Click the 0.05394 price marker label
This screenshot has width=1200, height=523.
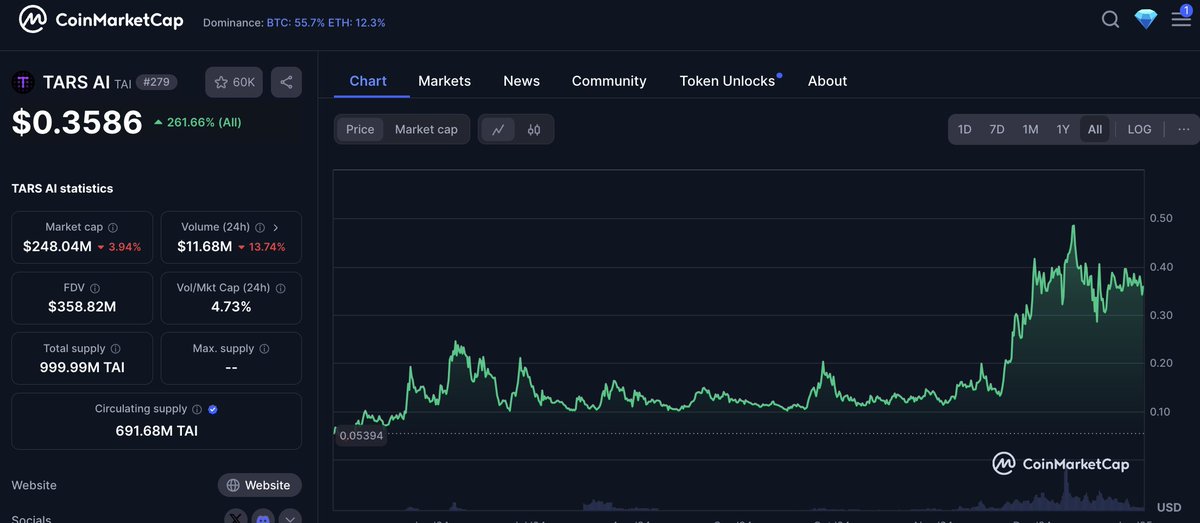[x=361, y=435]
